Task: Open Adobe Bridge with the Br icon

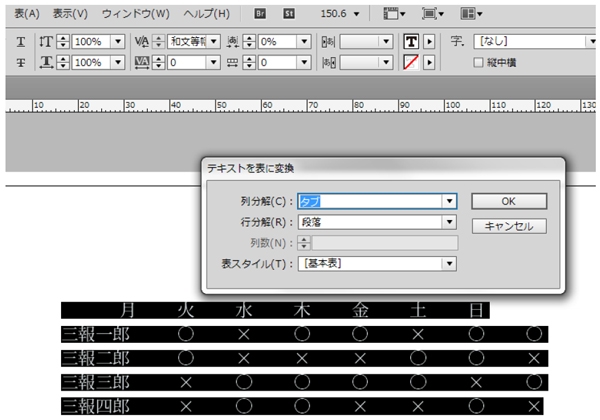Action: (x=260, y=15)
